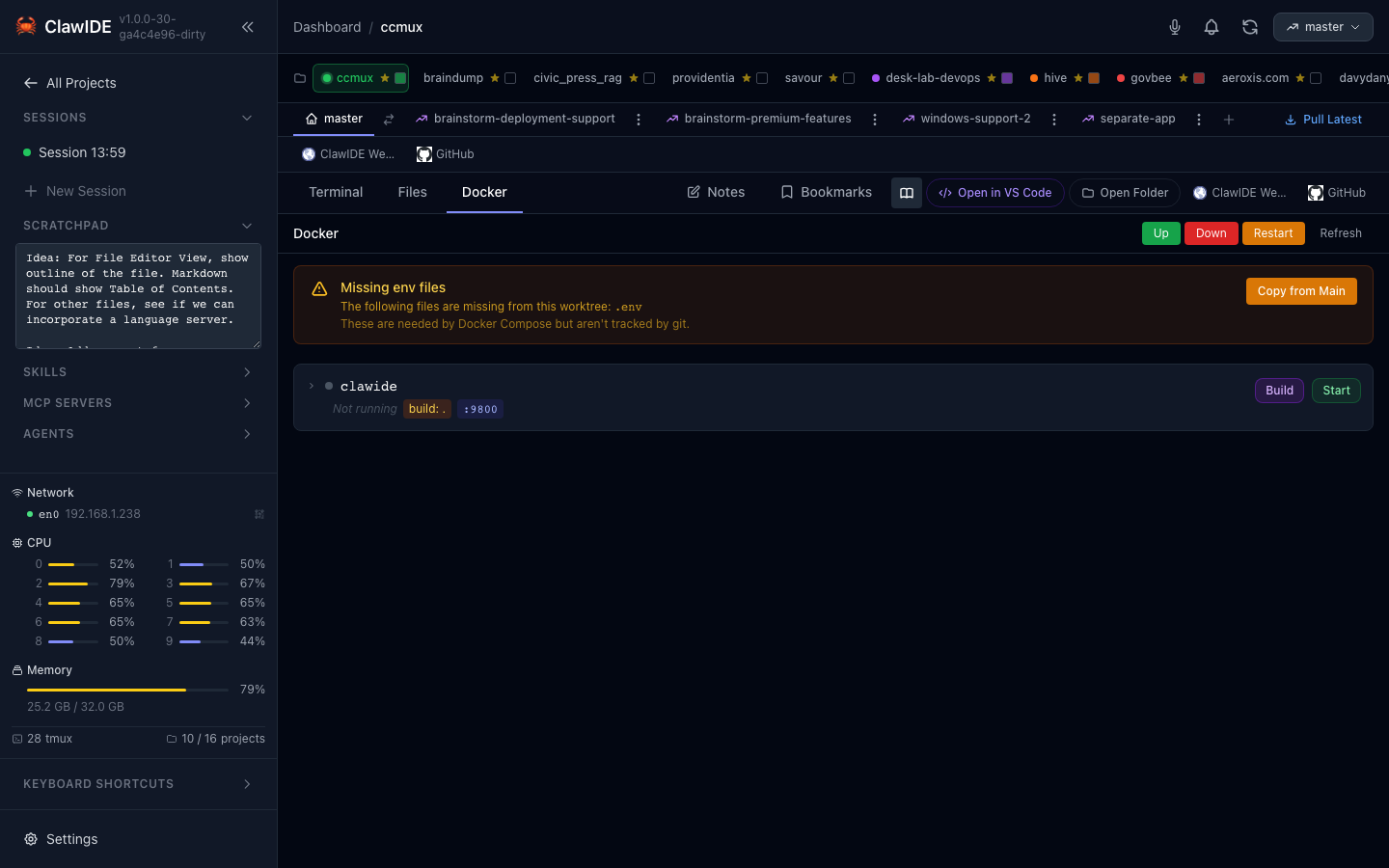Click the purple desk-lab-devops color swatch
Image resolution: width=1389 pixels, height=868 pixels.
tap(1007, 78)
